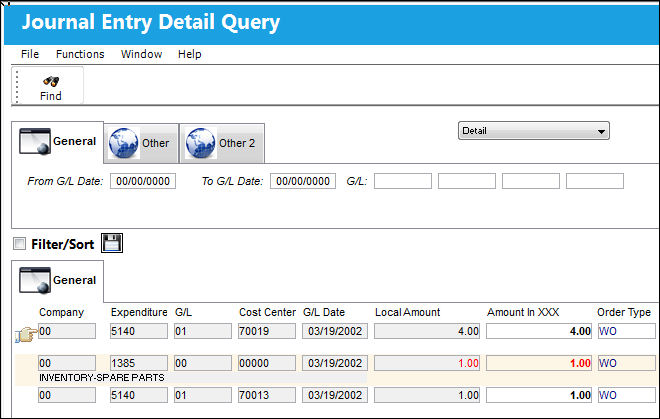Screen dimensions: 660x419
Task: Select the lower General tab label
Action: 75,280
